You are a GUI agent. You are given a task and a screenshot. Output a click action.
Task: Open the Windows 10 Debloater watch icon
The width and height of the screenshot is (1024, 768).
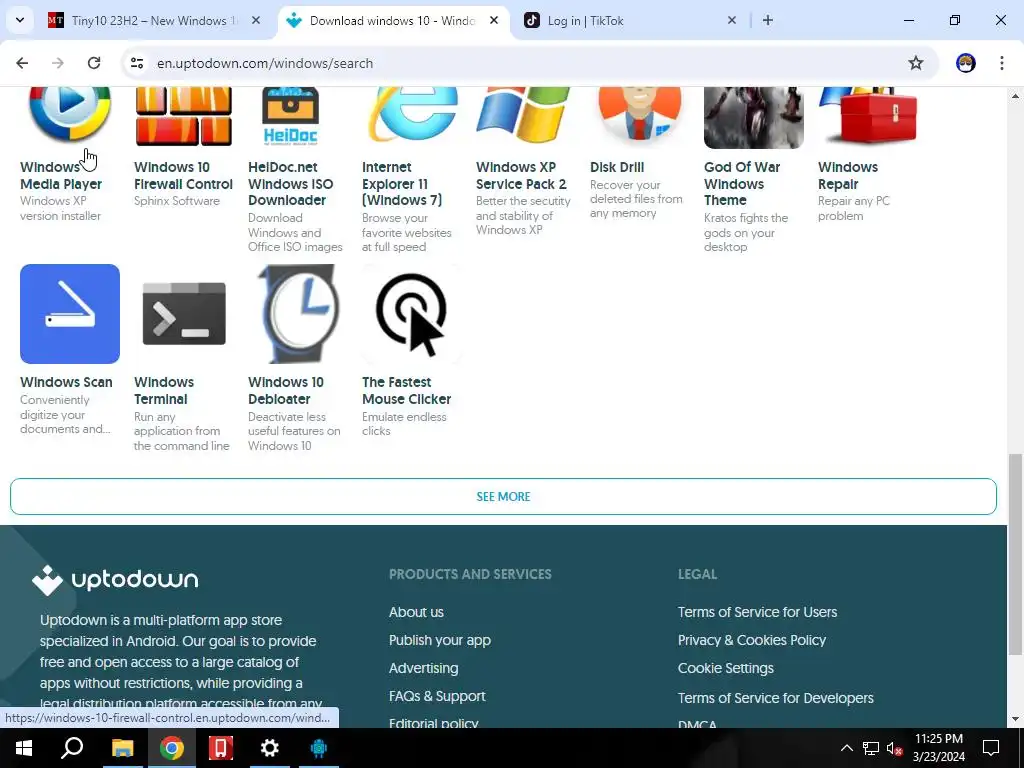tap(298, 313)
